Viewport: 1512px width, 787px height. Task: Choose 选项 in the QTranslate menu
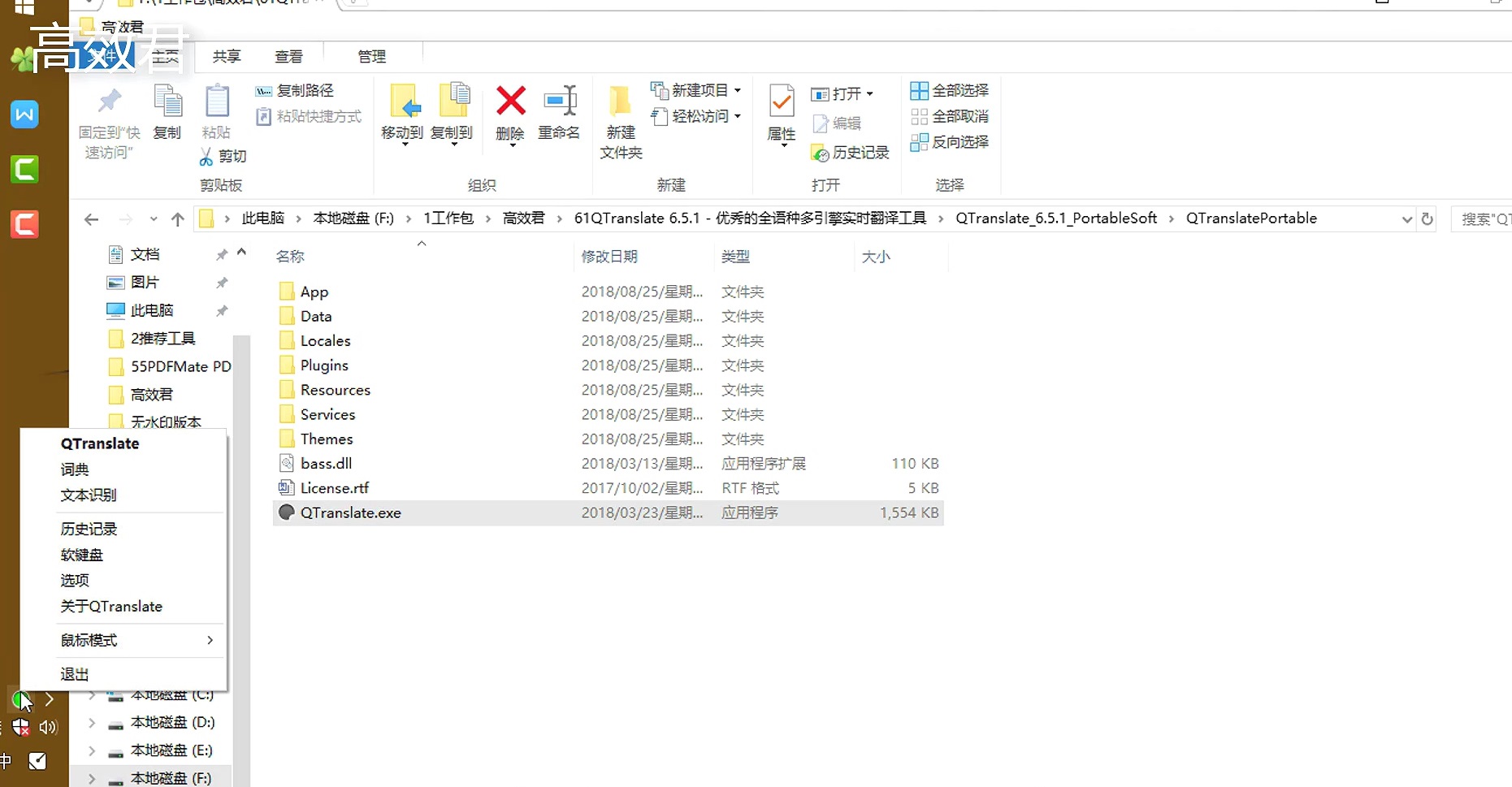coord(74,580)
